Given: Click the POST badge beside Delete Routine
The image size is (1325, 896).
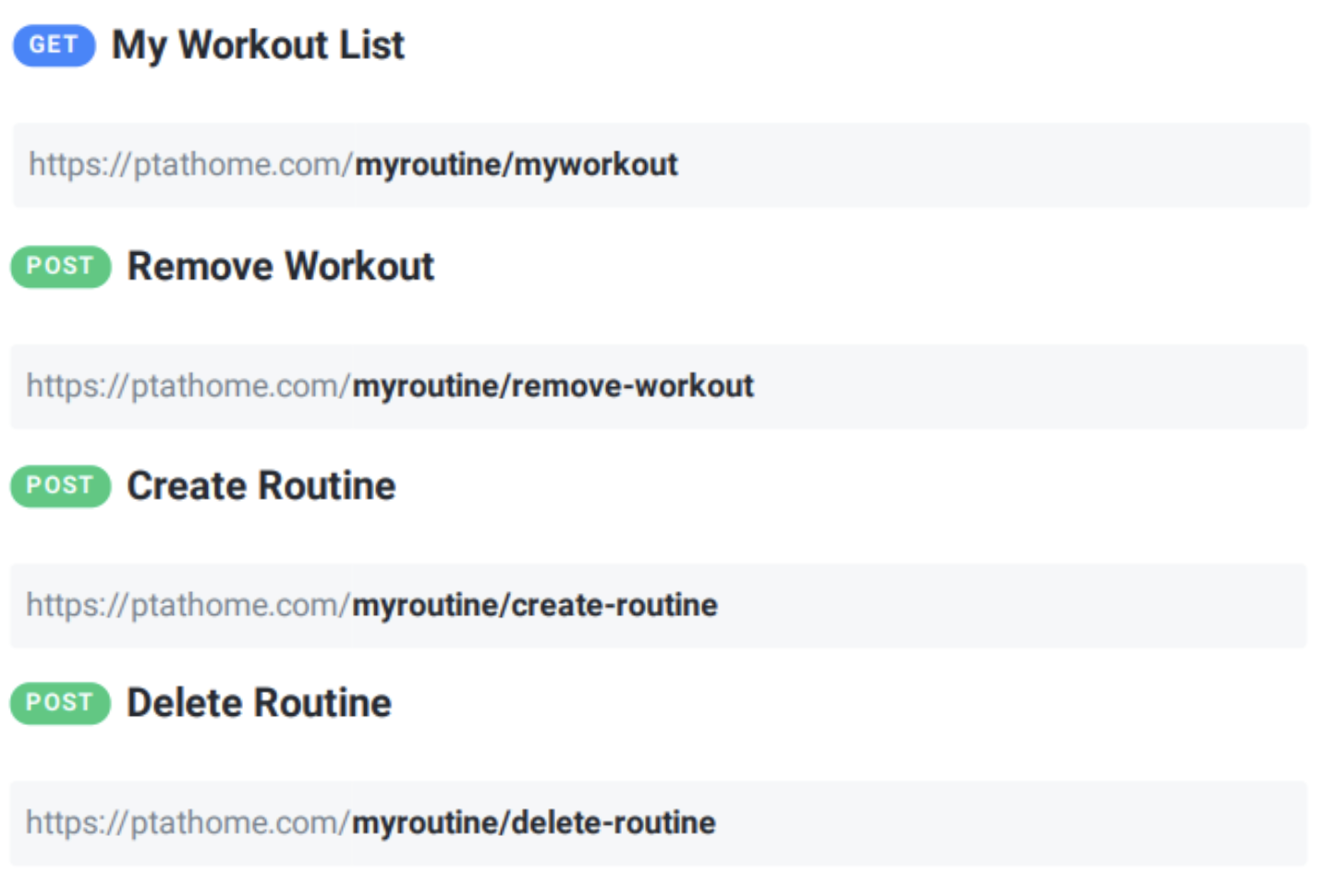Looking at the screenshot, I should 60,703.
